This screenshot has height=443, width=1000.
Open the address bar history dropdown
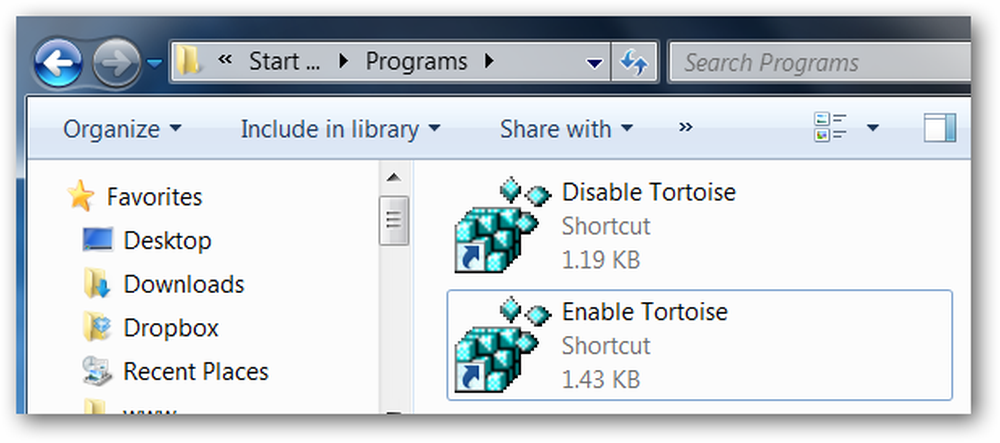594,62
